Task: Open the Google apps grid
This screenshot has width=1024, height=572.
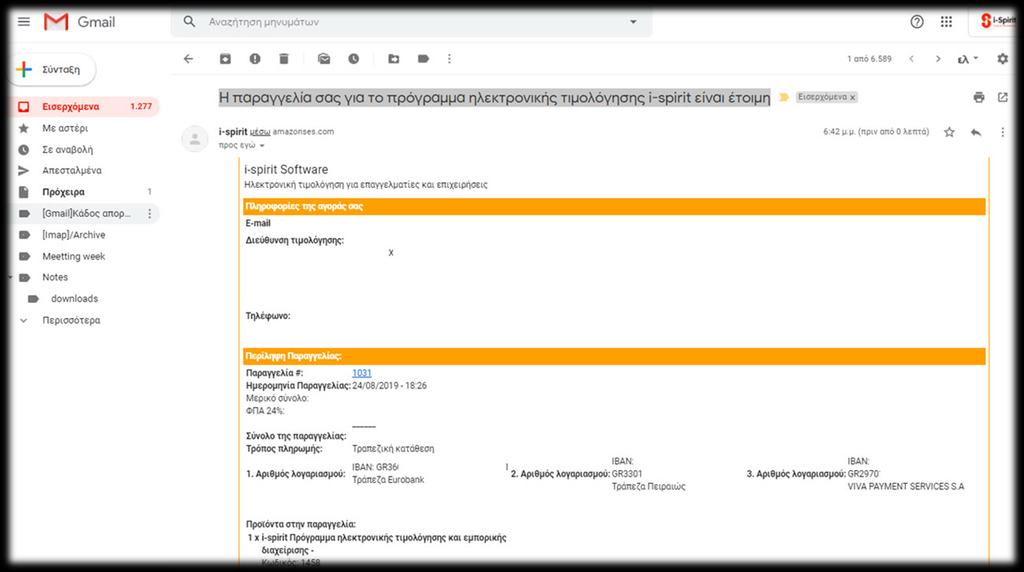Action: [x=946, y=22]
